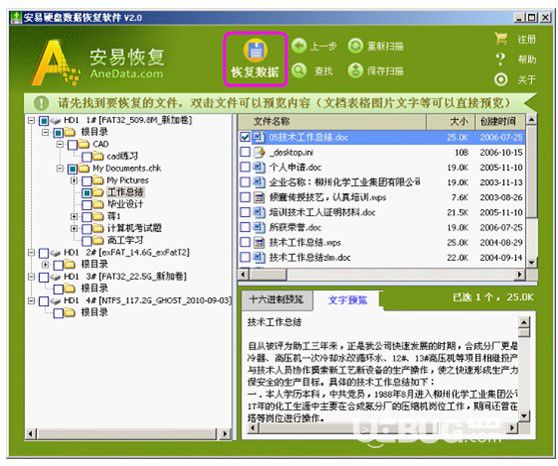Uncheck the 05技术工作总结.doc file checkbox
This screenshot has height=466, width=558.
[x=245, y=137]
